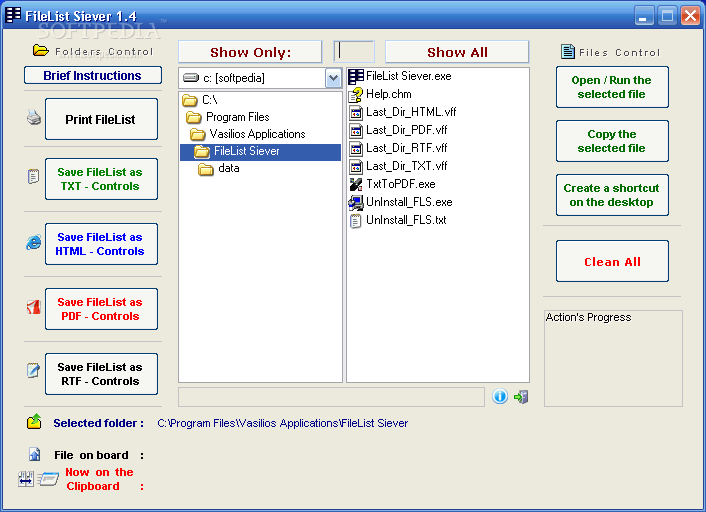Select the Vasilios Applications folder
Image resolution: width=706 pixels, height=512 pixels.
point(258,134)
